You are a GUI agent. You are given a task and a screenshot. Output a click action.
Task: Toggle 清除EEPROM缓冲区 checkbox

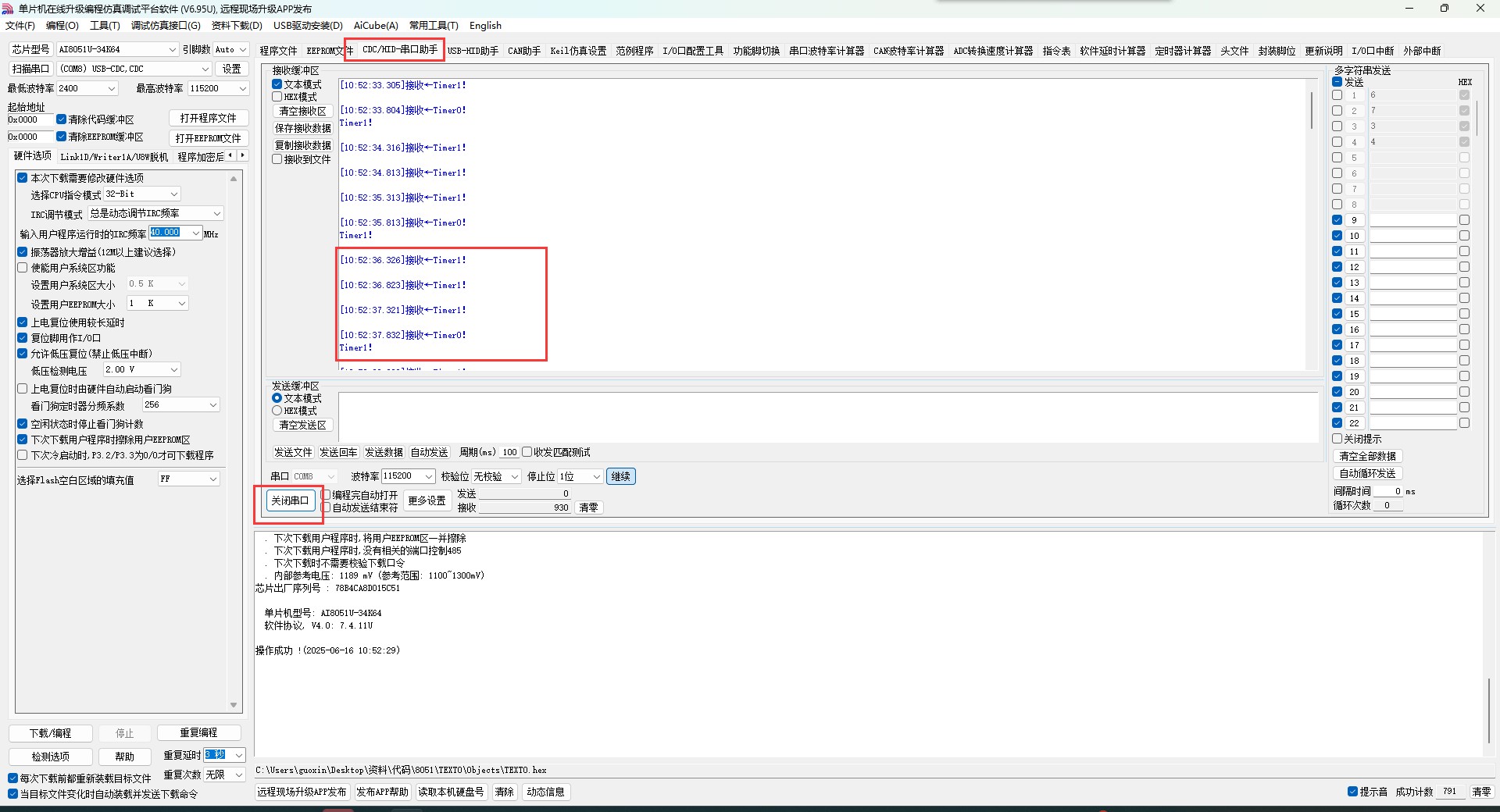(62, 137)
